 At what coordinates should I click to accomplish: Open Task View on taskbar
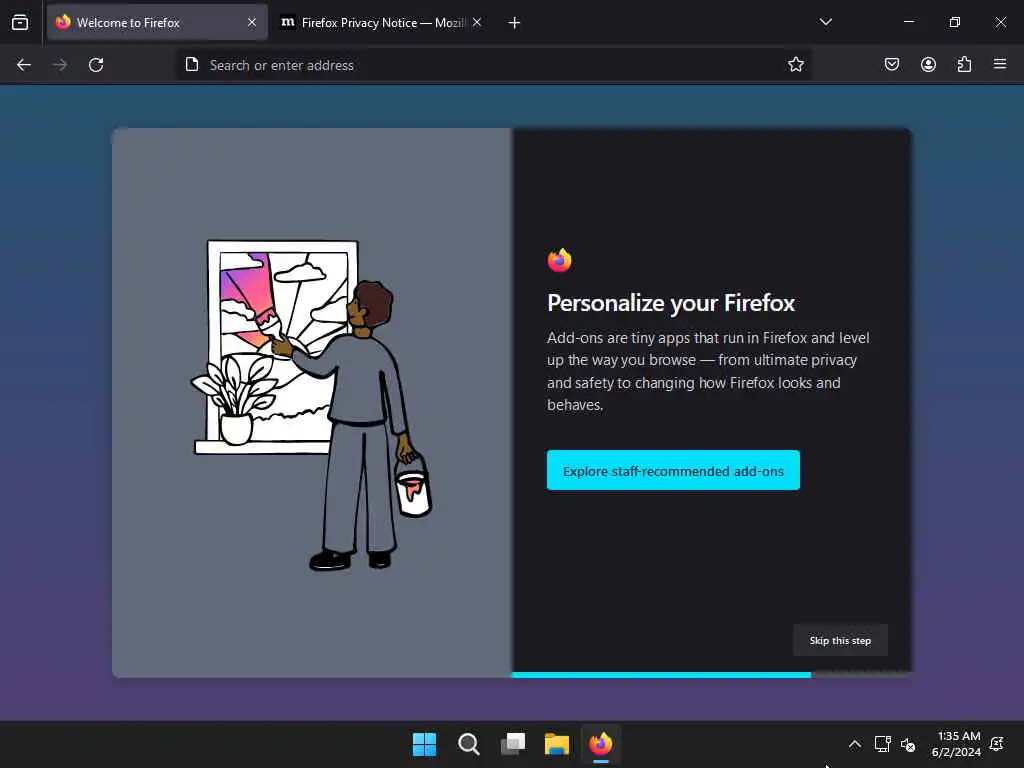pos(513,744)
